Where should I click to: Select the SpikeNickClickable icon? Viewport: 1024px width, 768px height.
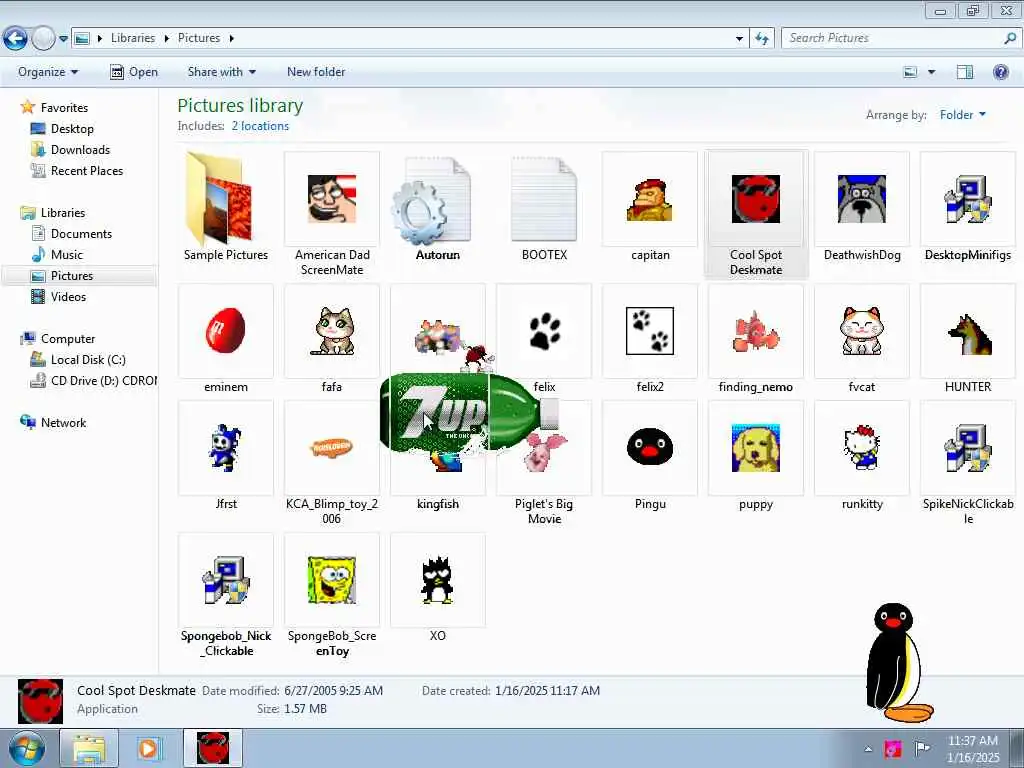point(967,448)
